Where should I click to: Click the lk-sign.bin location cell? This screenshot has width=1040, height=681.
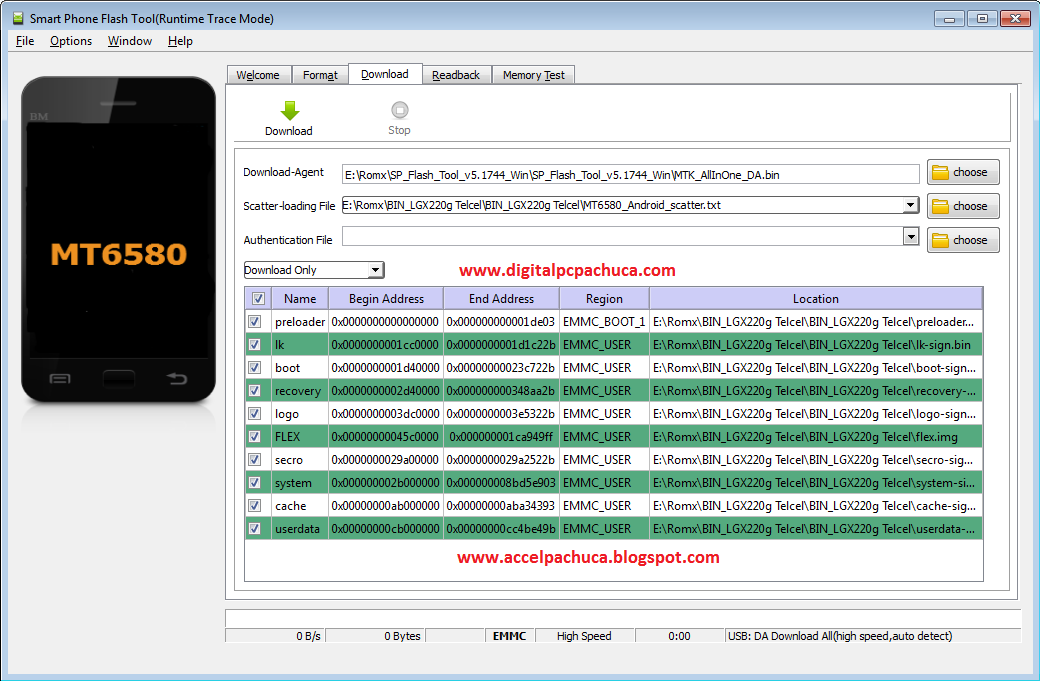tap(816, 345)
